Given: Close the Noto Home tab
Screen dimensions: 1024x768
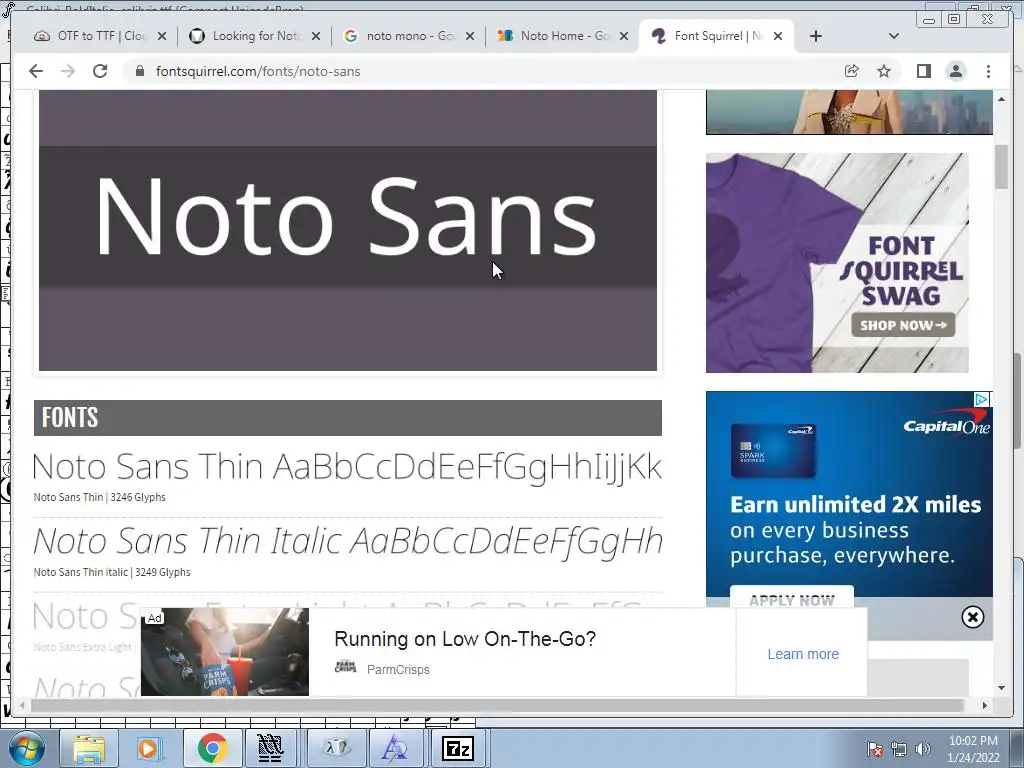Looking at the screenshot, I should [624, 36].
